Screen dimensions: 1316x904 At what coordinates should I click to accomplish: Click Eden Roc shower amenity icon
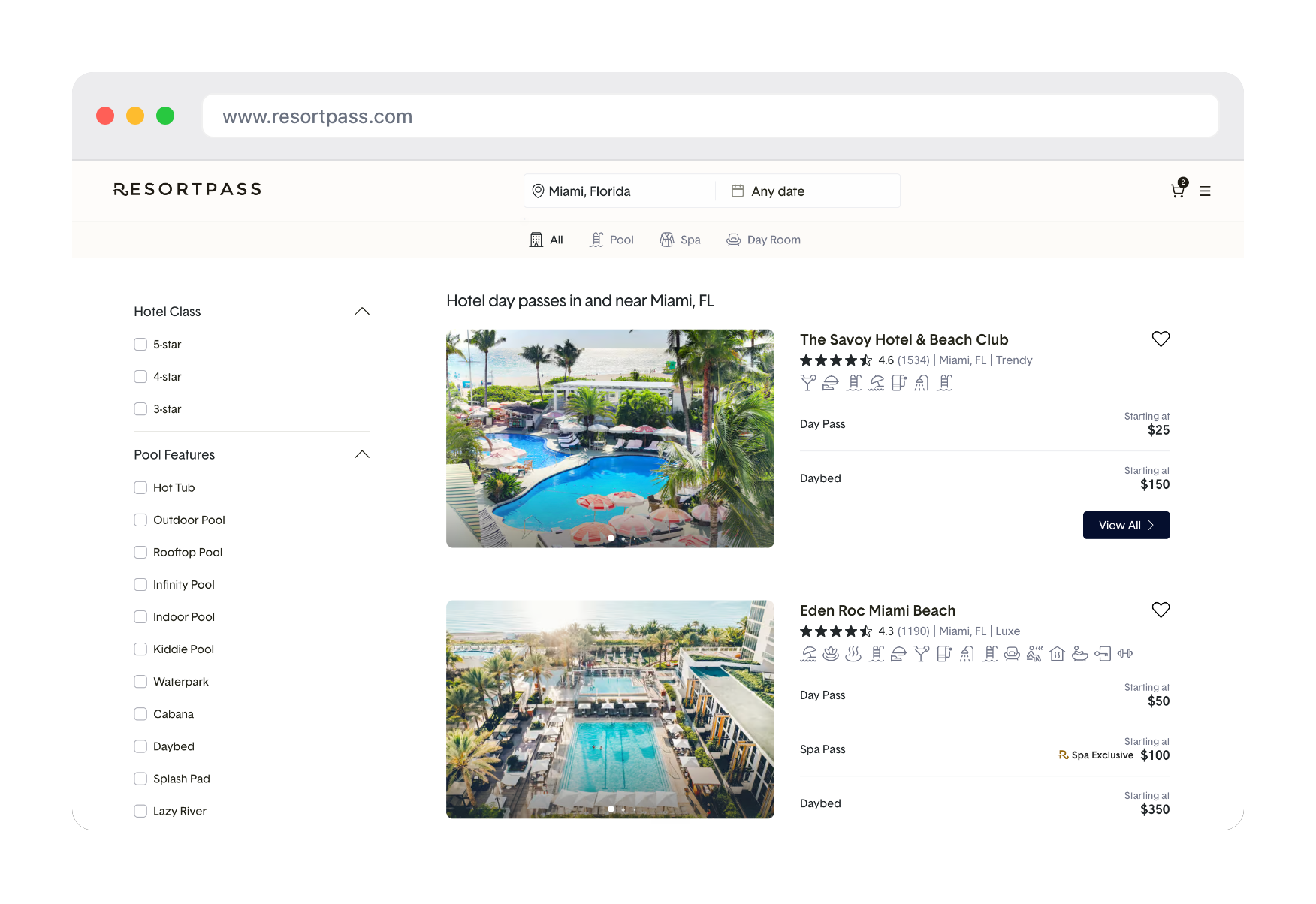coord(967,654)
